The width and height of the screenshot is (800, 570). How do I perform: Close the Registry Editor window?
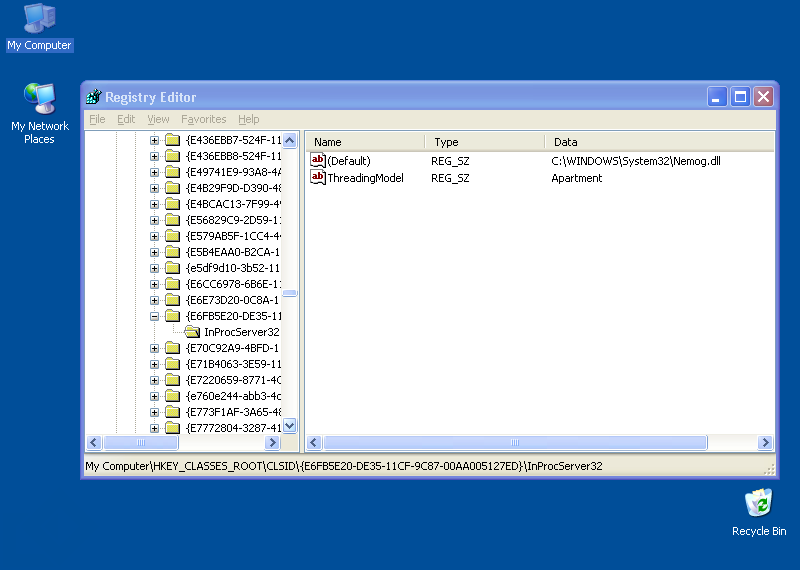coord(763,96)
